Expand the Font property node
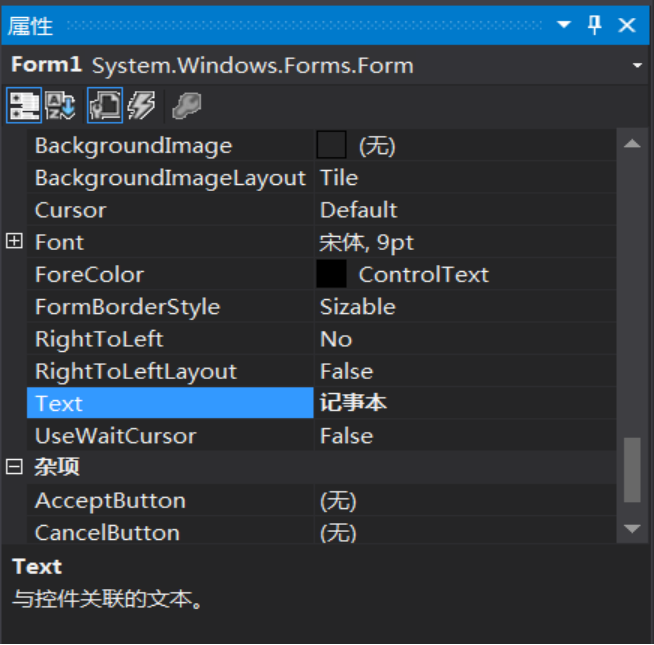 [14, 242]
